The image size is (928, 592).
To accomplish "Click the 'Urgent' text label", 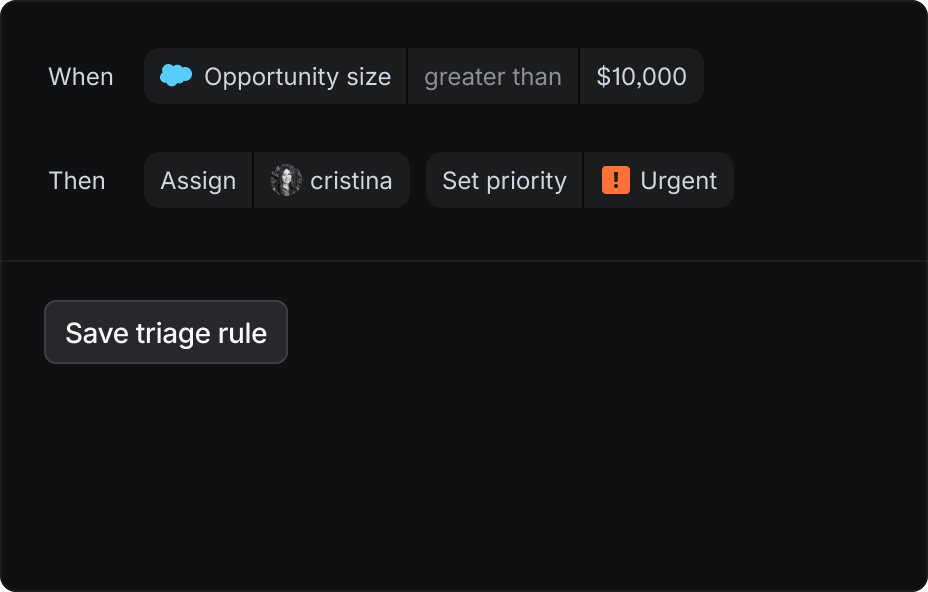I will 678,180.
